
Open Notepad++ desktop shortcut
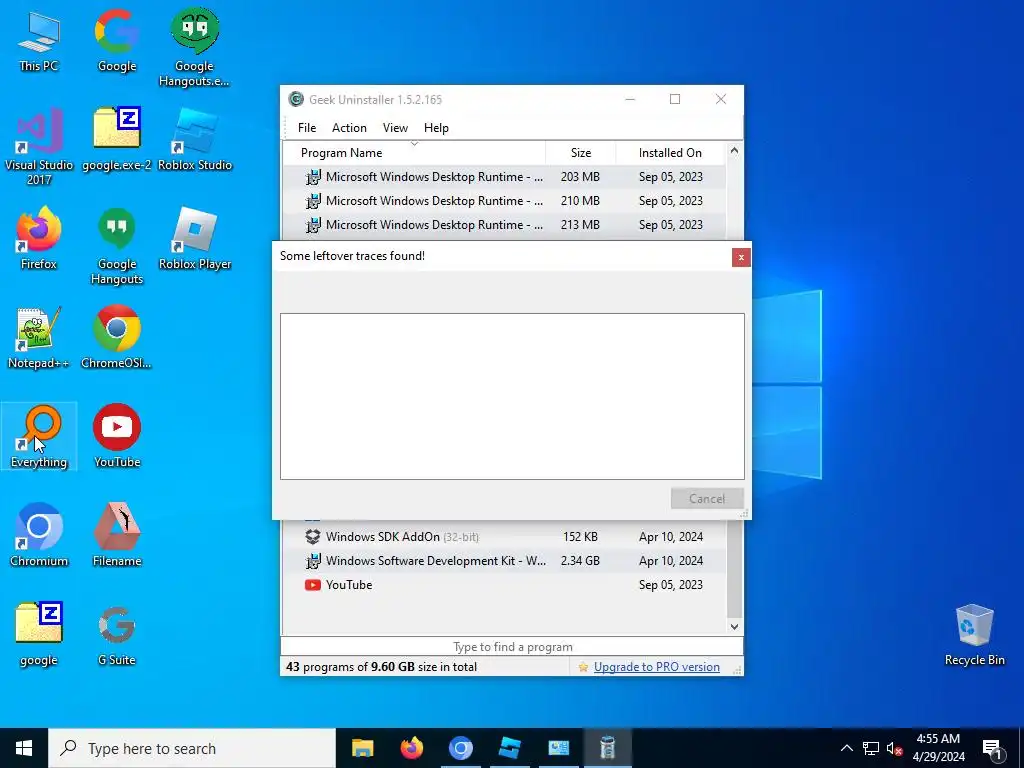tap(39, 338)
